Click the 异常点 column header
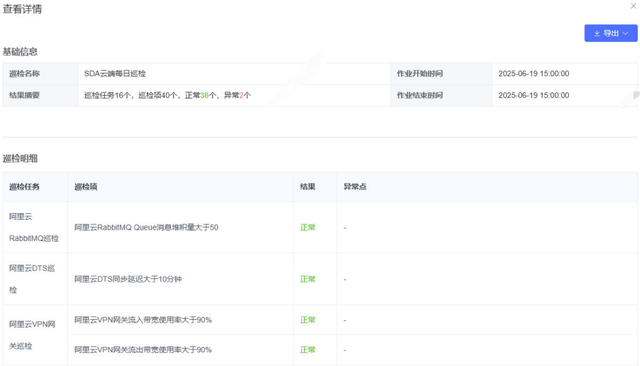This screenshot has height=366, width=640. click(355, 186)
